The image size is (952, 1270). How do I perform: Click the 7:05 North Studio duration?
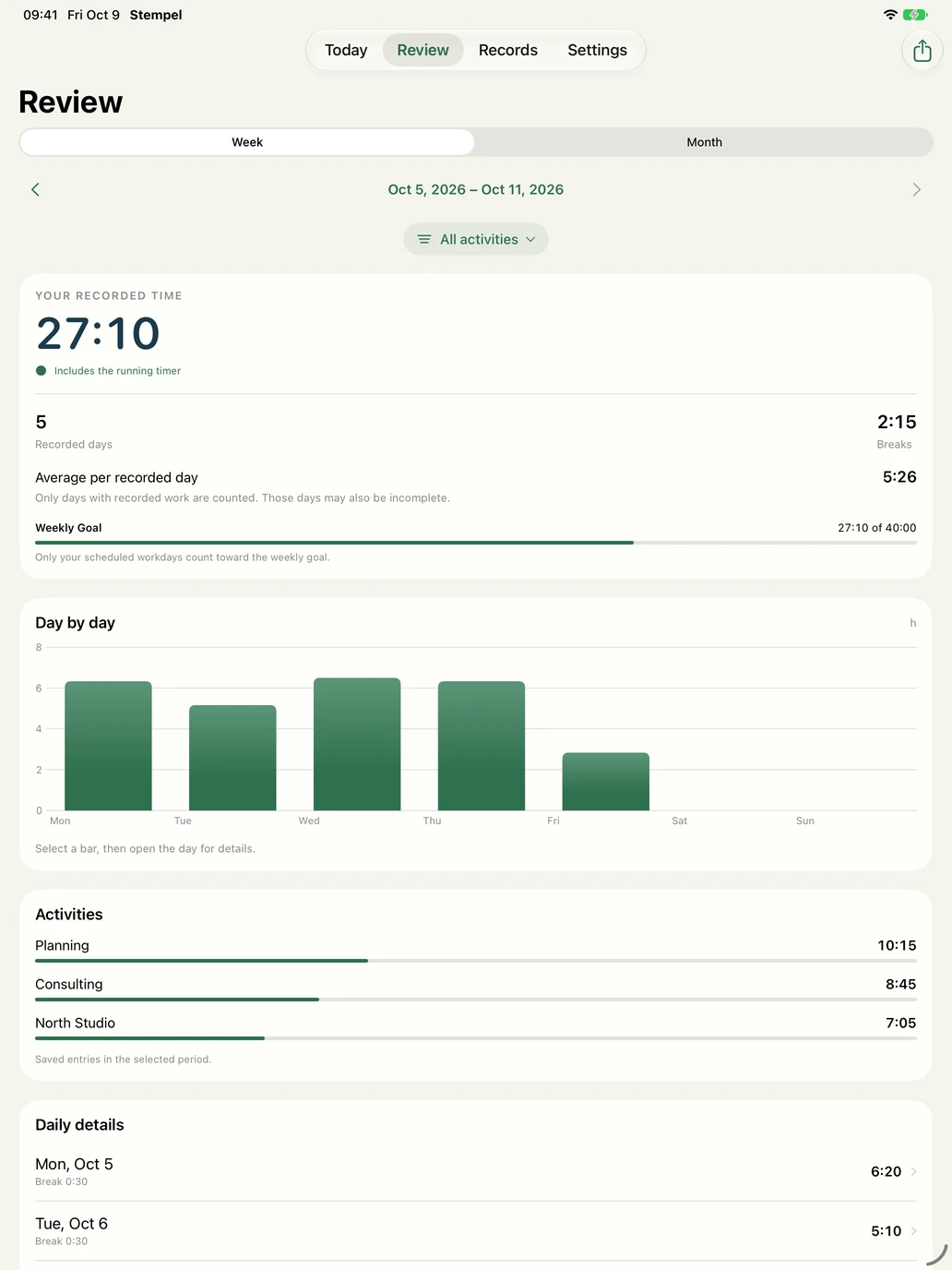point(900,1023)
